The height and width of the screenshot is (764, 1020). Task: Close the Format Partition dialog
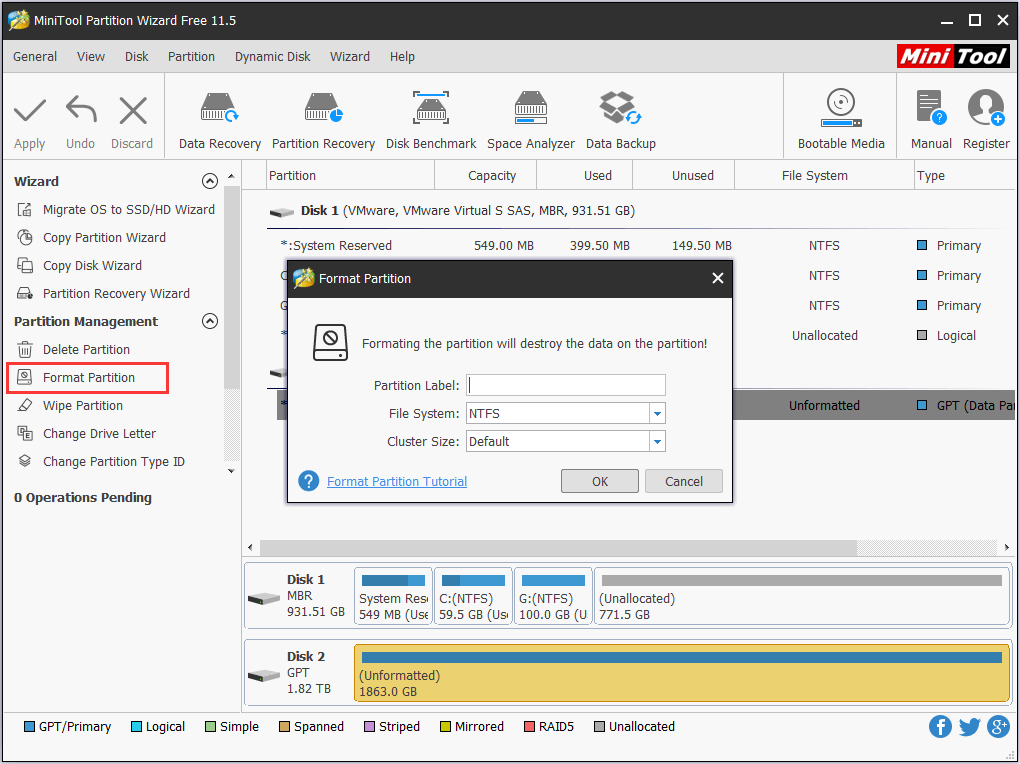(718, 279)
